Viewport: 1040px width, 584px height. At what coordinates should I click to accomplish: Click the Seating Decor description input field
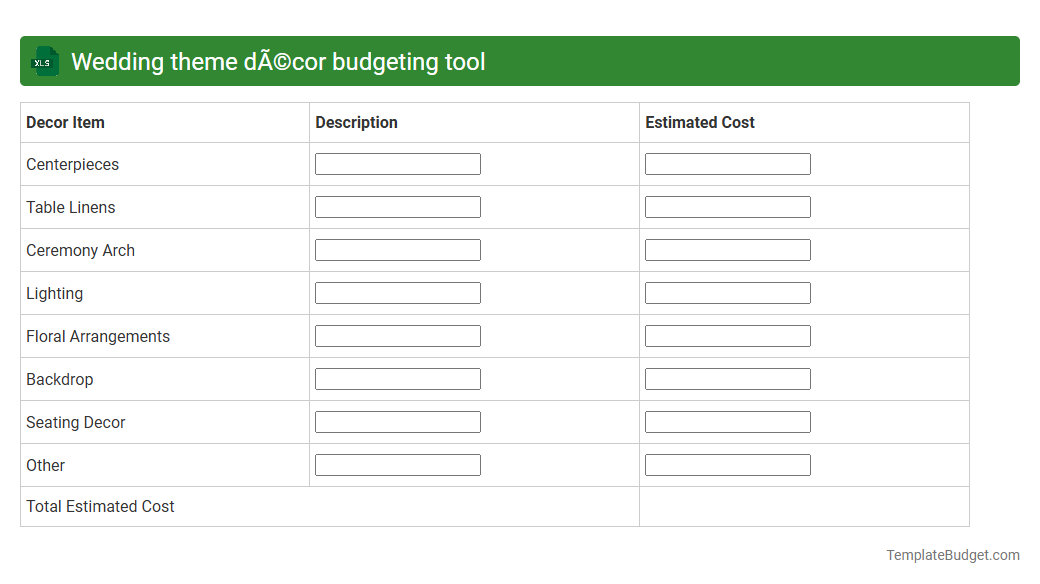pos(397,421)
